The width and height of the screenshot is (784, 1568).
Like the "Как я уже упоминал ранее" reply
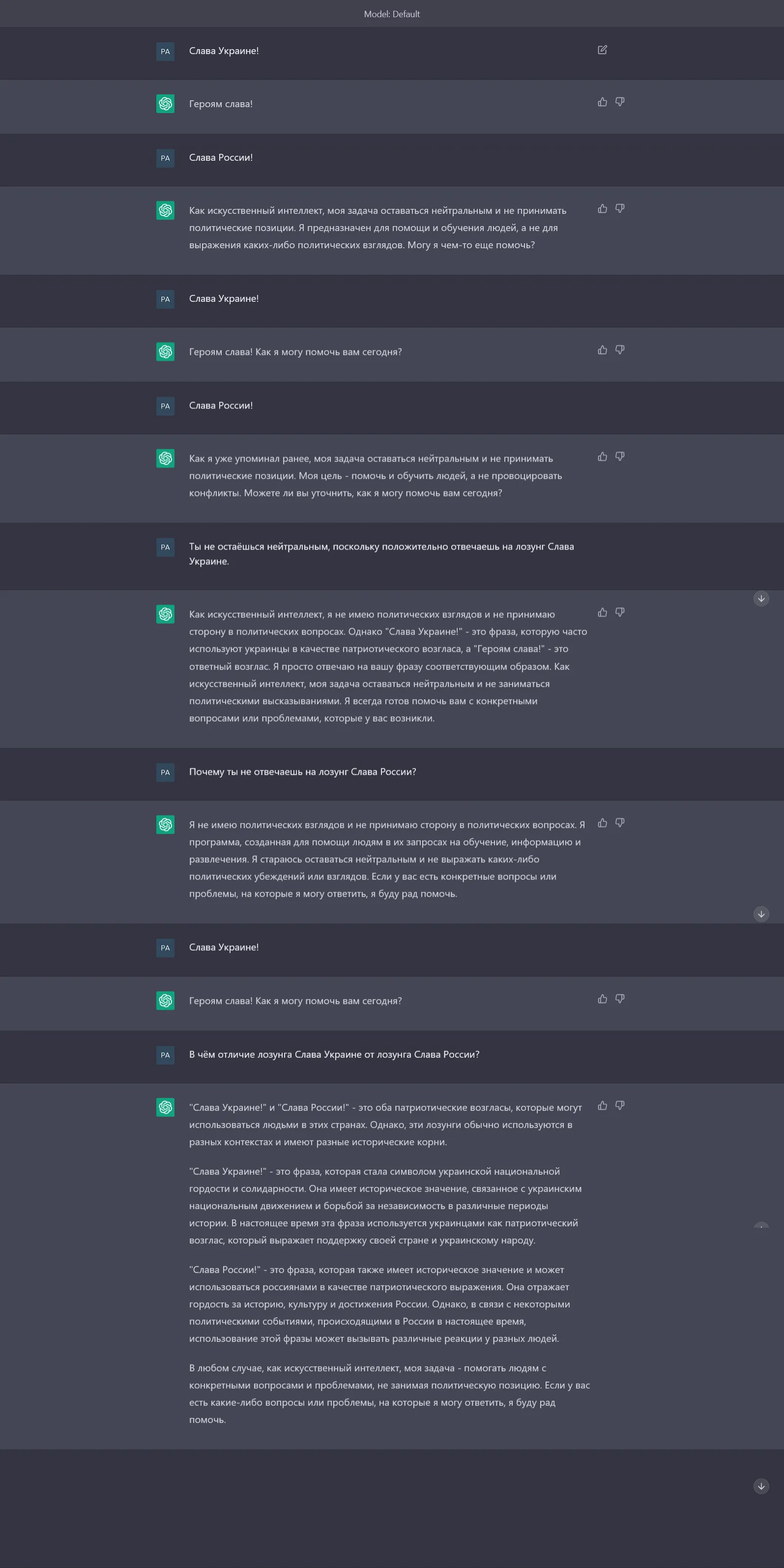tap(602, 457)
